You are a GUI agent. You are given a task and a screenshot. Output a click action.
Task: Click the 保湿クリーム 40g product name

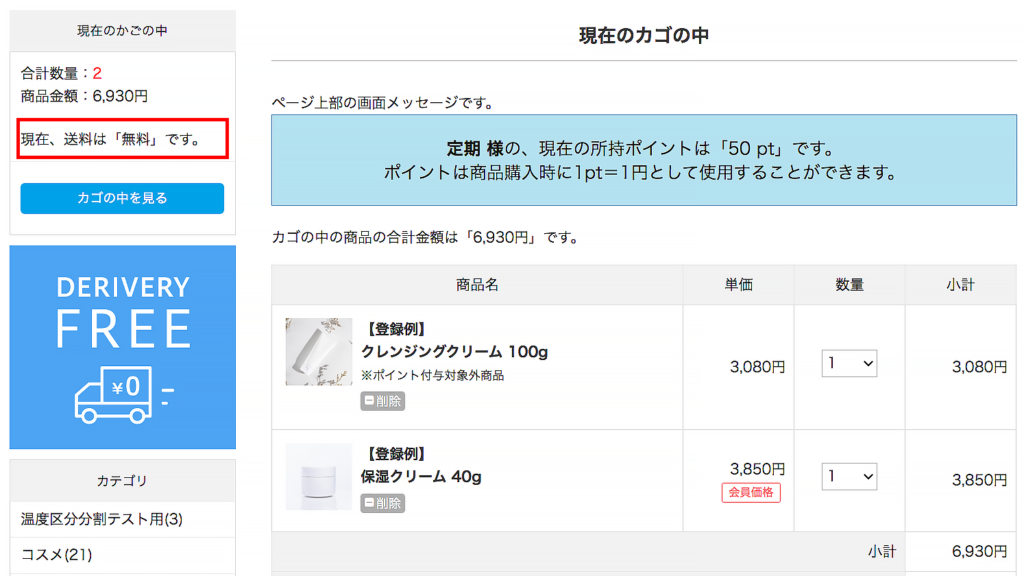421,477
